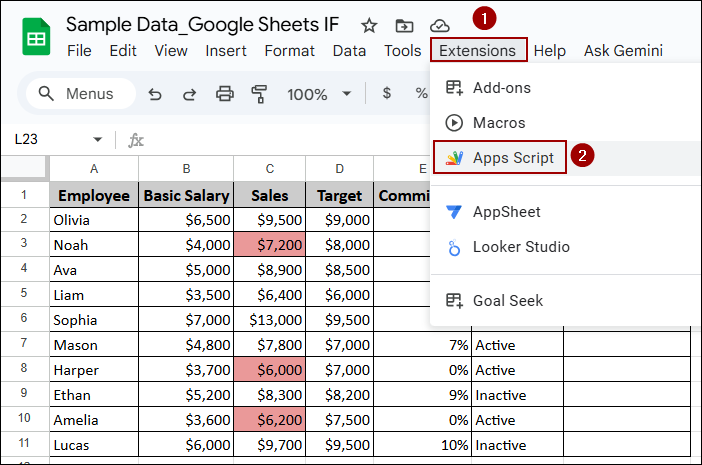Click the redo arrow in toolbar
The image size is (702, 465).
(189, 94)
